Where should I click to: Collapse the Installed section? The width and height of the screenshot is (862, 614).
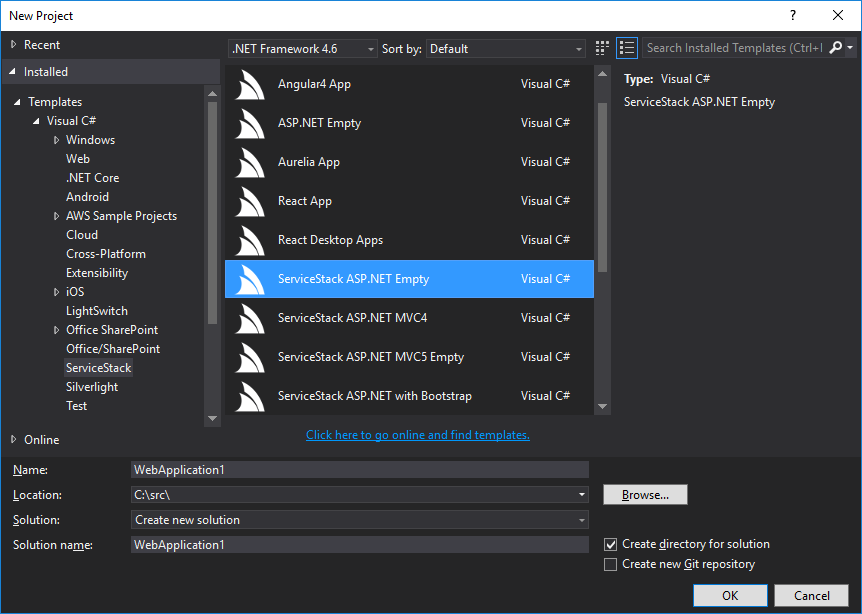pyautogui.click(x=13, y=72)
